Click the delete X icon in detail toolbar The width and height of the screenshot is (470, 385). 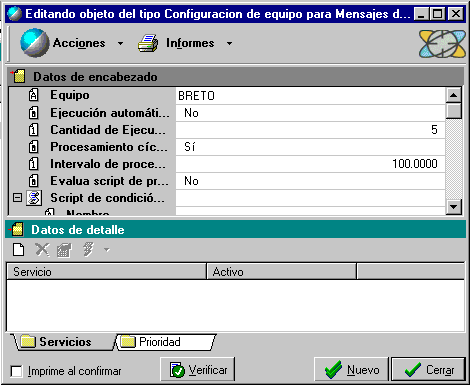tap(42, 249)
